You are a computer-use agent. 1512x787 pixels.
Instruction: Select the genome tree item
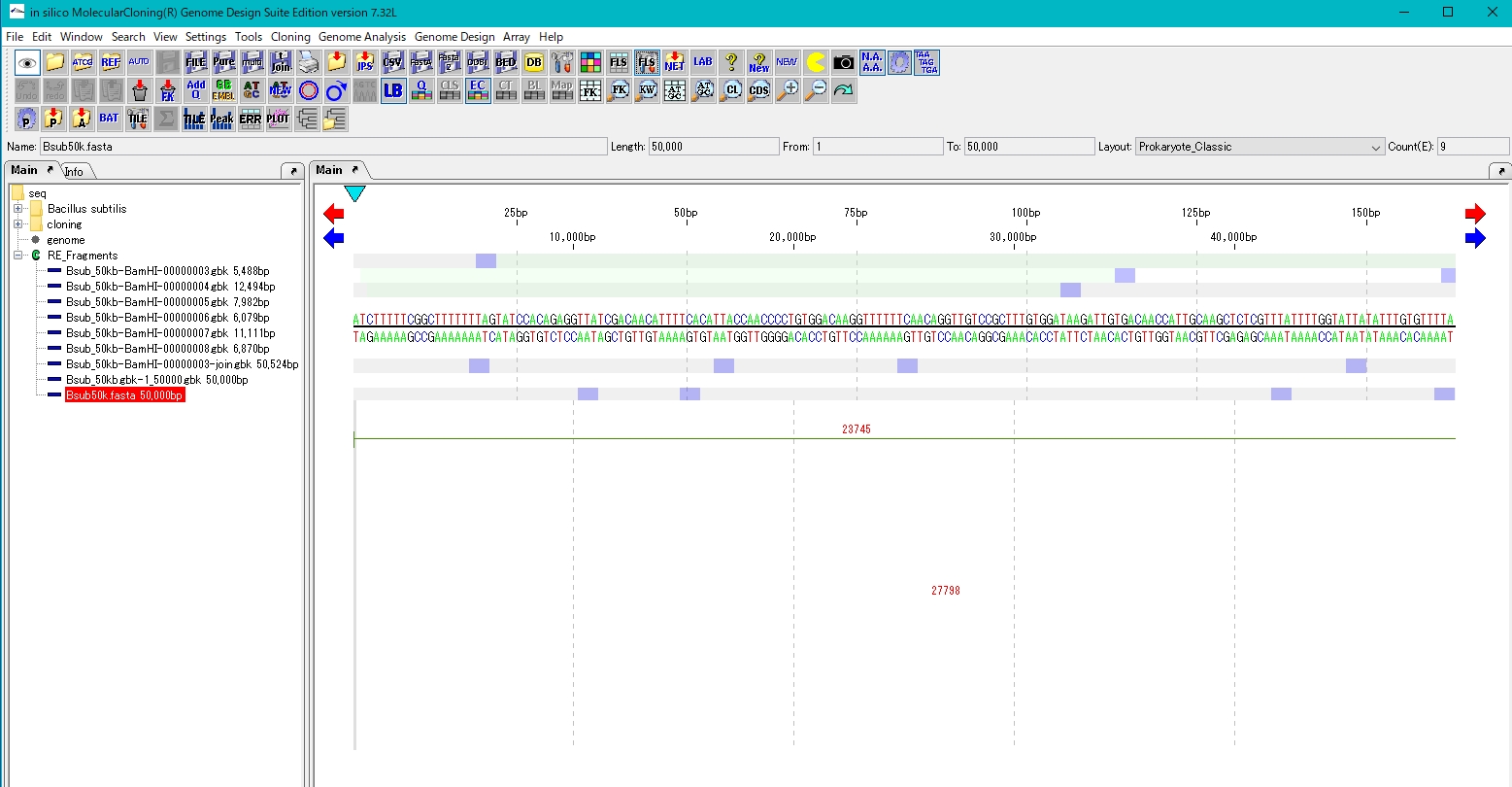coord(65,240)
